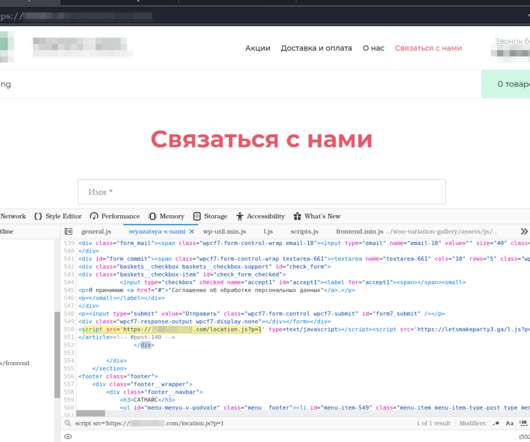The image size is (530, 442).
Task: Toggle the sources sidebar pane icon
Action: 69,231
